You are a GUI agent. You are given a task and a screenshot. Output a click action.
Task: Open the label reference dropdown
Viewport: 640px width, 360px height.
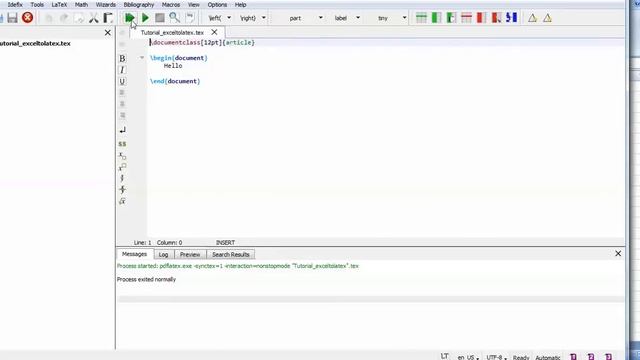[x=358, y=18]
